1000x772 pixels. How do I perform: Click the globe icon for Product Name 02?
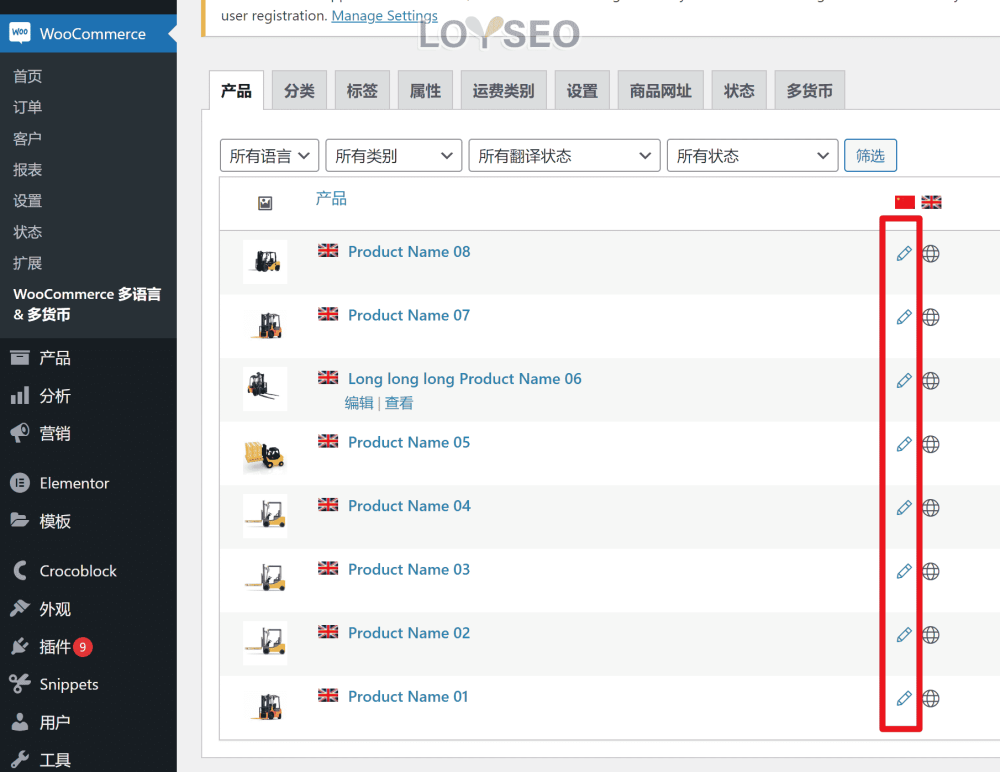[931, 635]
